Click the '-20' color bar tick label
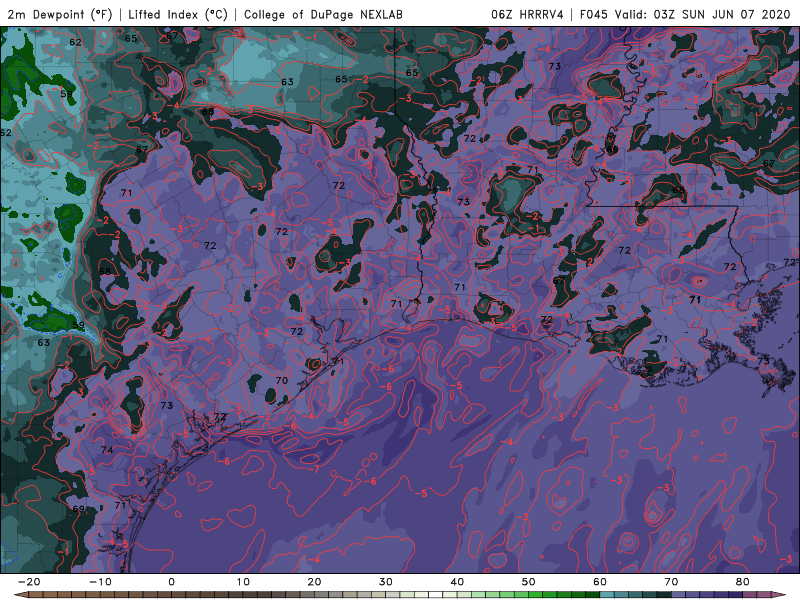This screenshot has width=800, height=600. click(28, 582)
